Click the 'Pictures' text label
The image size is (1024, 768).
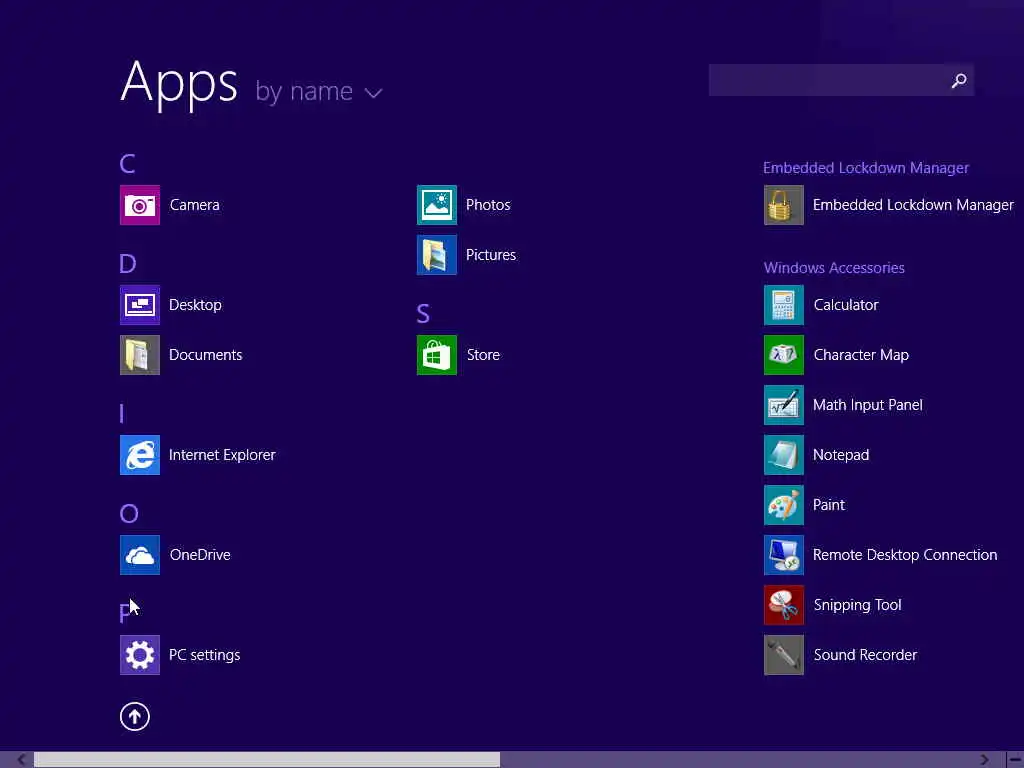tap(491, 255)
